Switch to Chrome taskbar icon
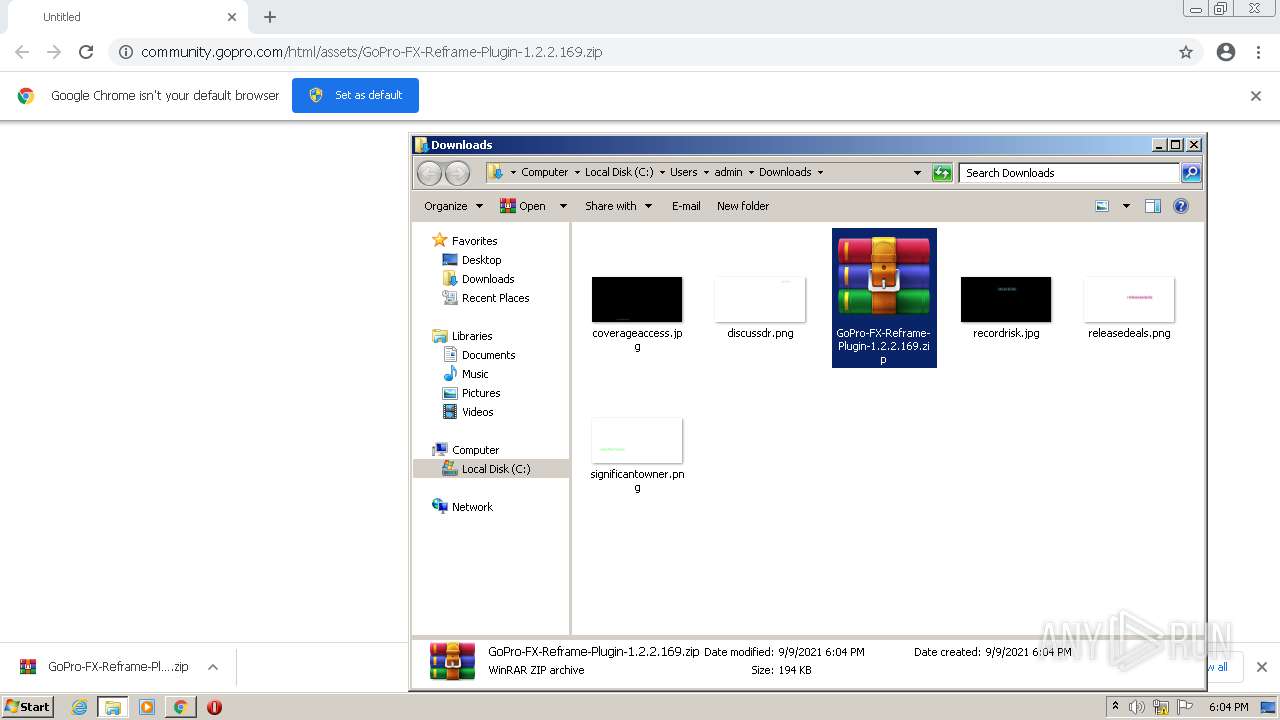This screenshot has width=1280, height=720. [180, 707]
